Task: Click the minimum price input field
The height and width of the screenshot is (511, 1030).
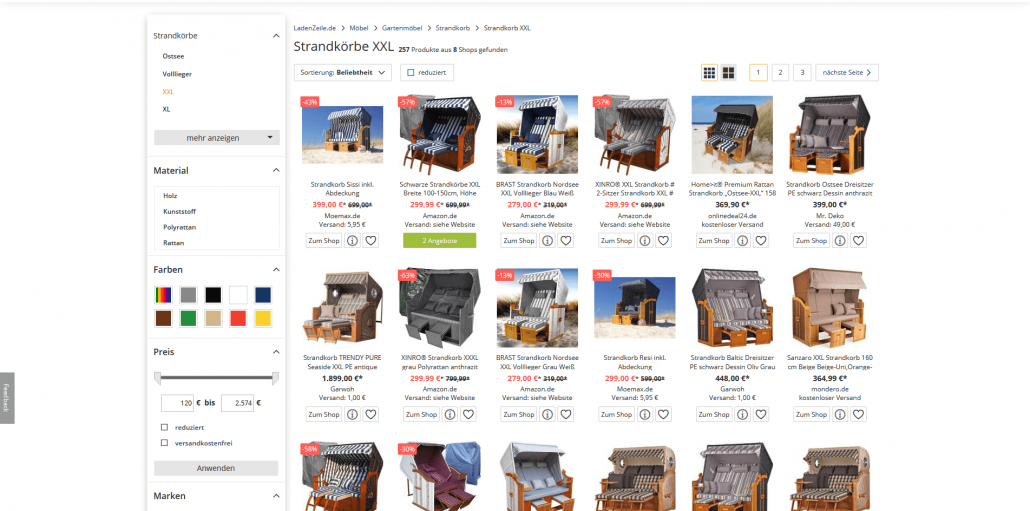Action: [x=177, y=403]
